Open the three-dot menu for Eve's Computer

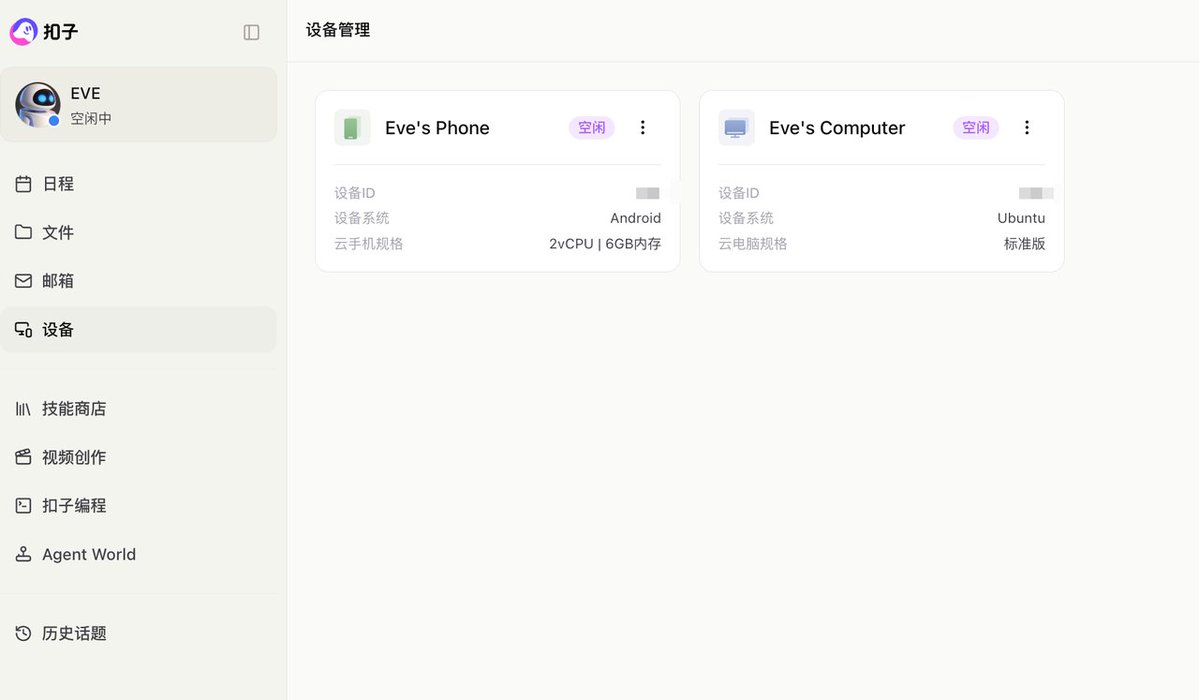pyautogui.click(x=1026, y=127)
